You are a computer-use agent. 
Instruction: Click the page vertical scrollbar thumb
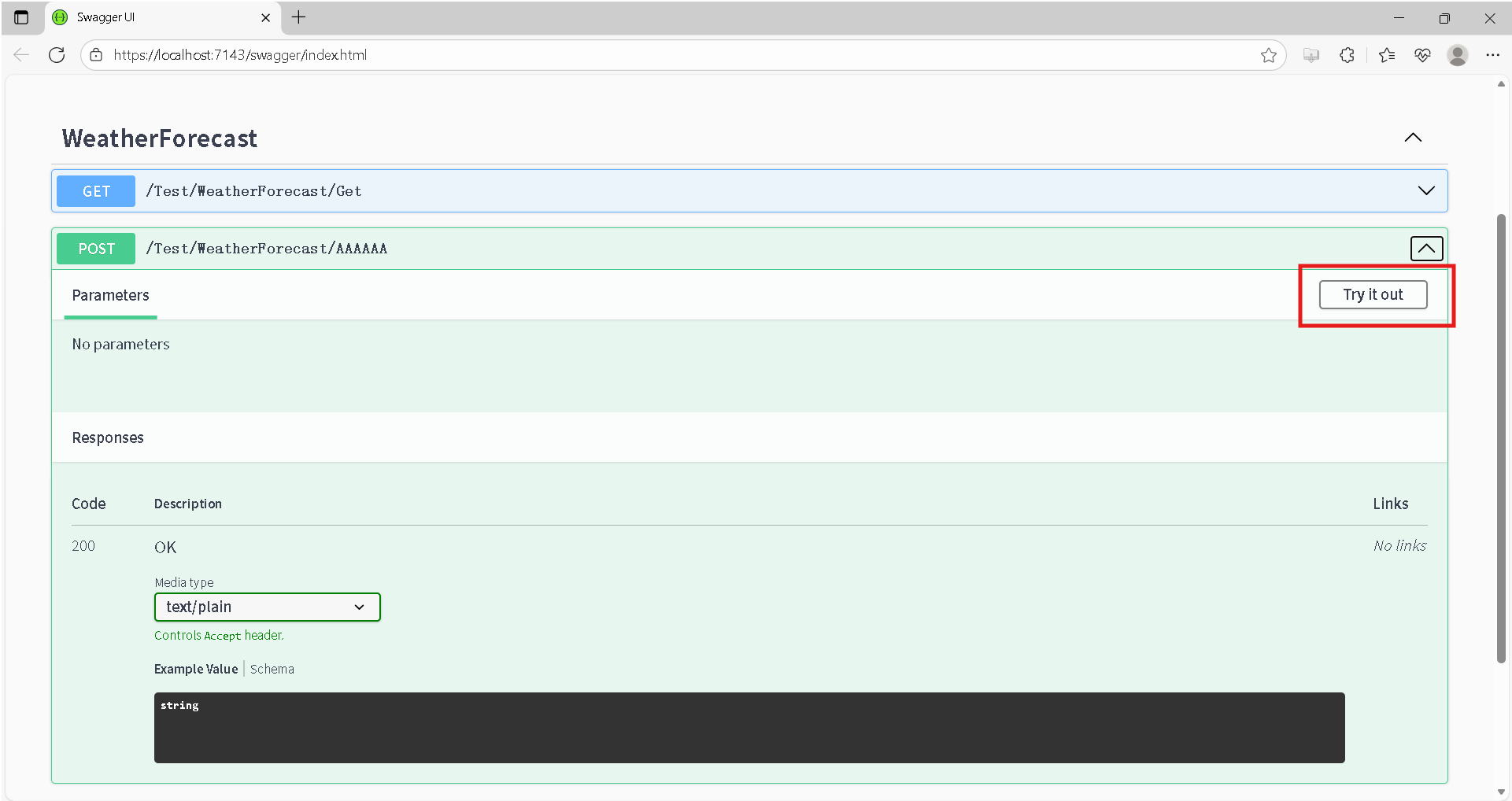[x=1501, y=438]
